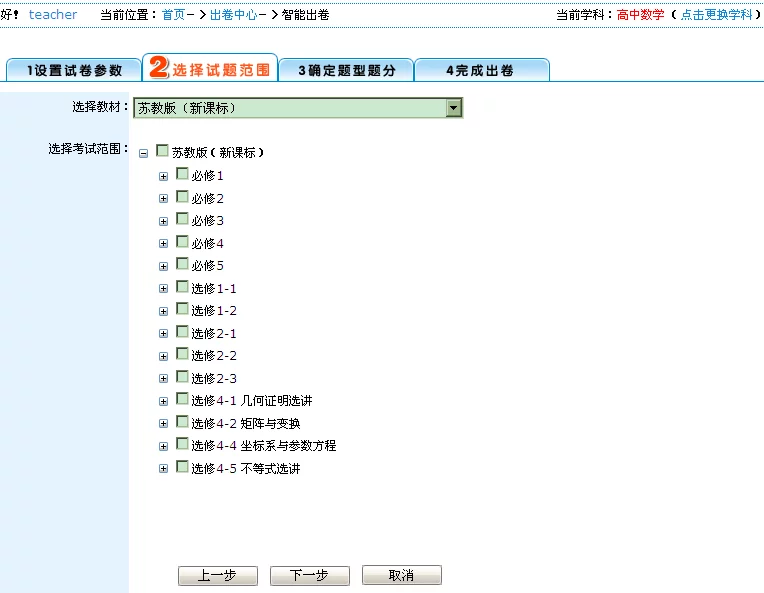Enable the 选修4-5 不等式选讲 checkbox
The image size is (764, 593).
point(182,466)
